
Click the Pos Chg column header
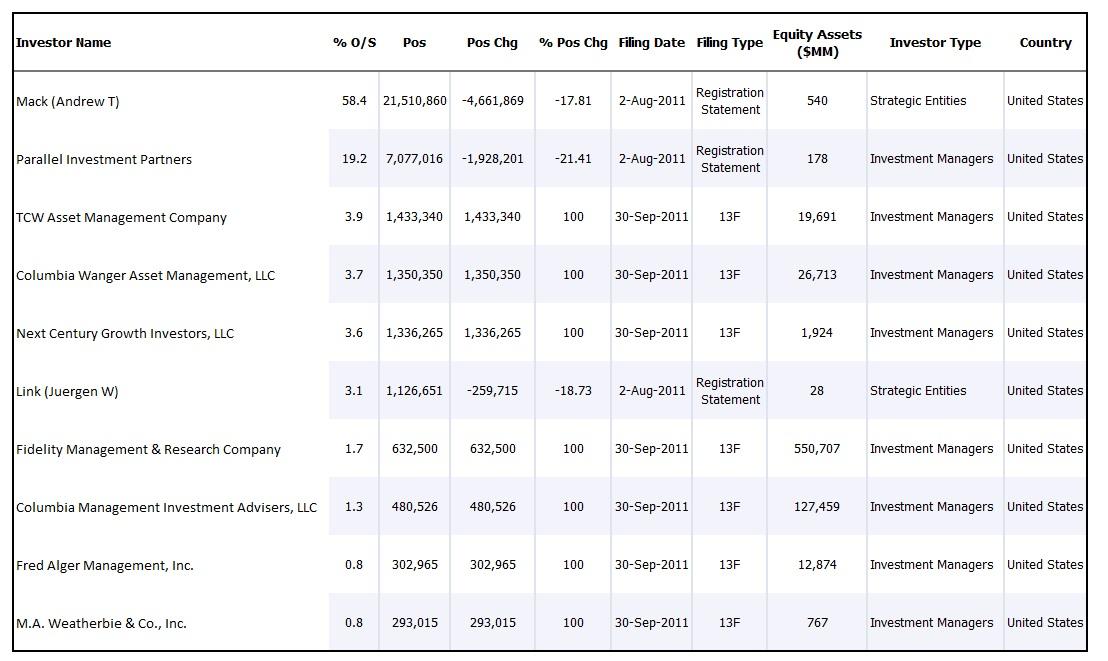pyautogui.click(x=492, y=42)
